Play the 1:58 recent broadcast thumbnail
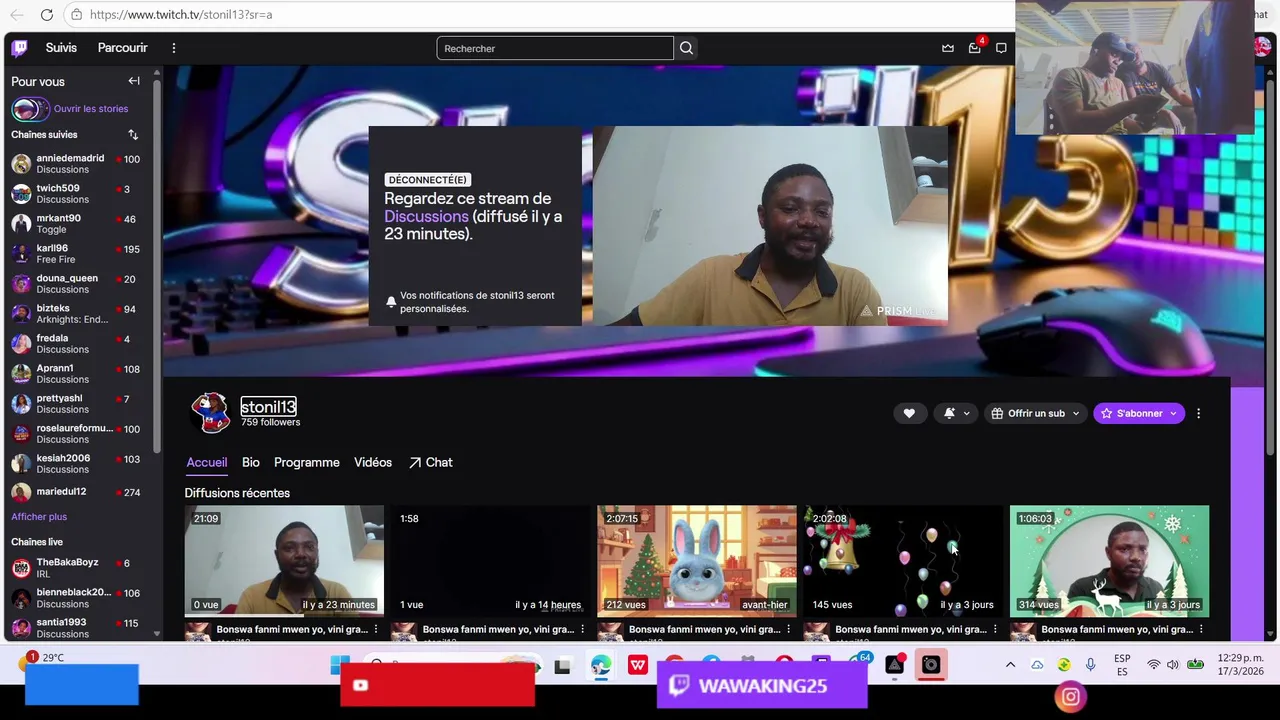 pyautogui.click(x=490, y=561)
